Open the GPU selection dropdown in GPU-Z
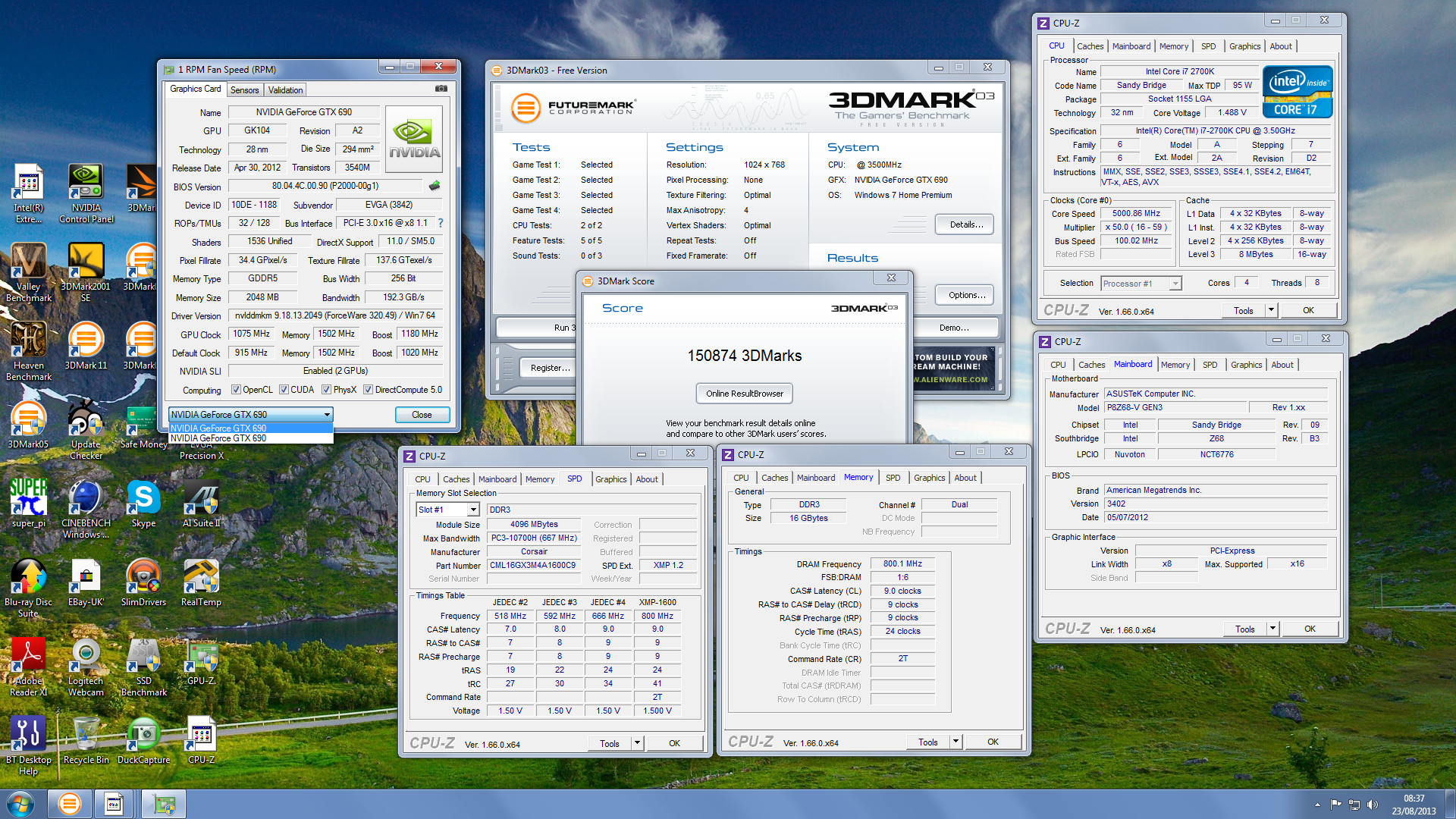1456x819 pixels. 250,415
